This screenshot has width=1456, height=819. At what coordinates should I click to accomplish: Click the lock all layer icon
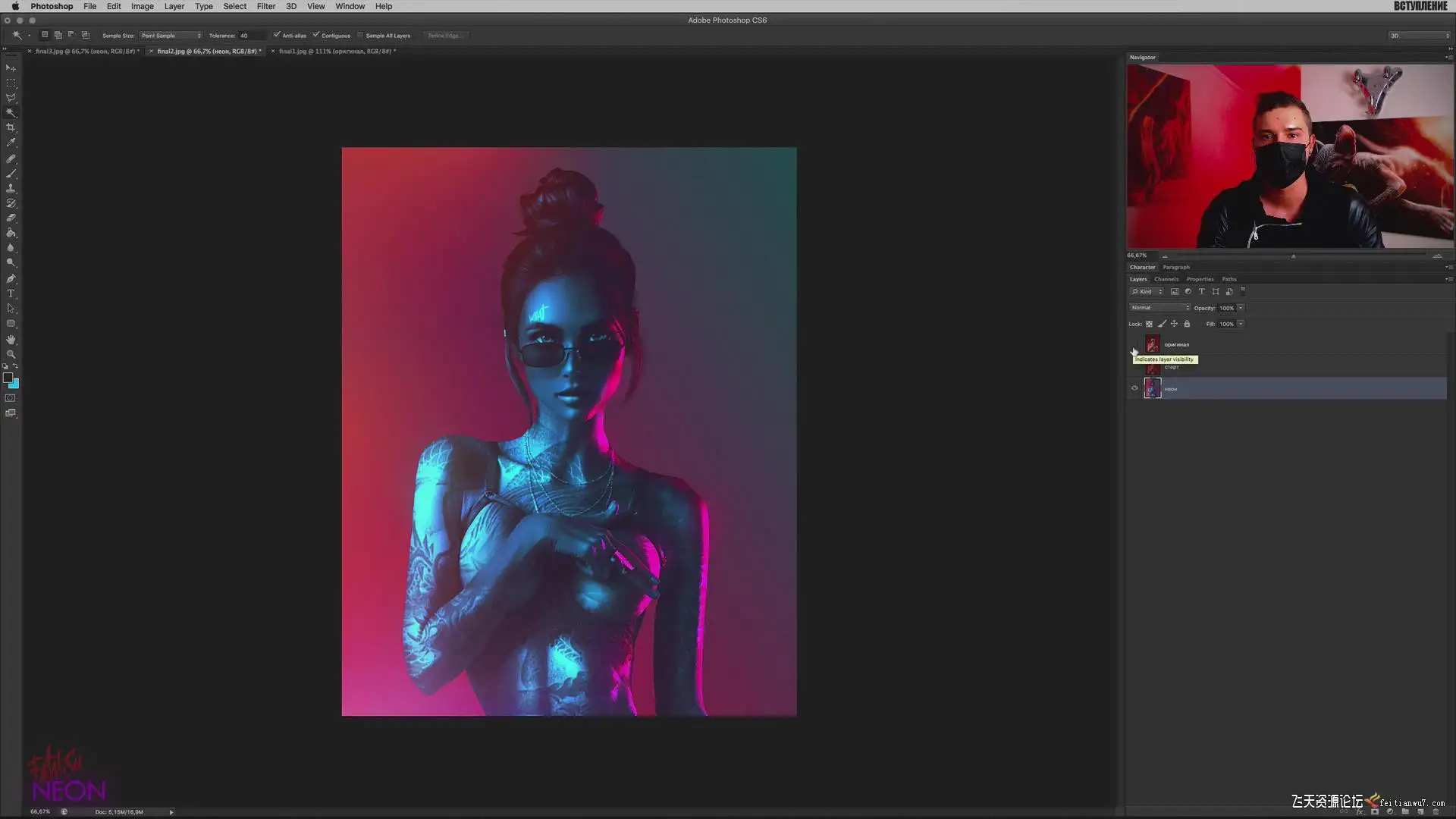point(1187,324)
